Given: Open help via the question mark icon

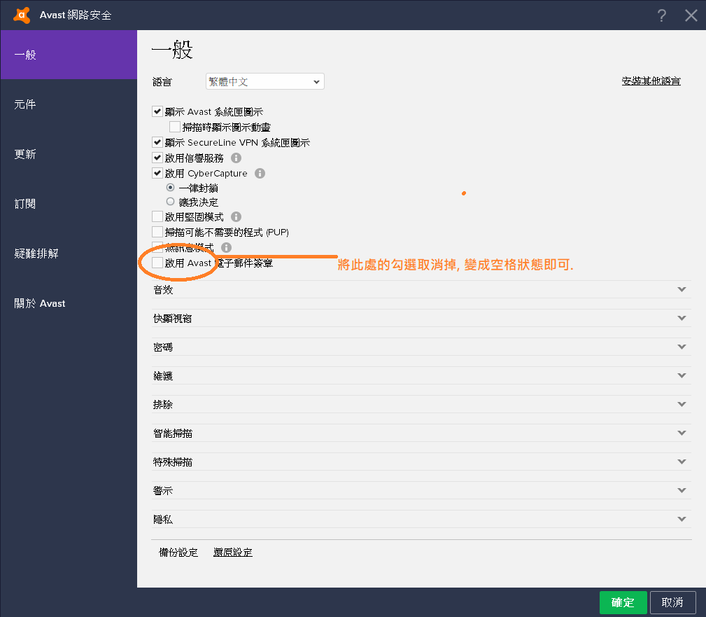Looking at the screenshot, I should coord(661,15).
